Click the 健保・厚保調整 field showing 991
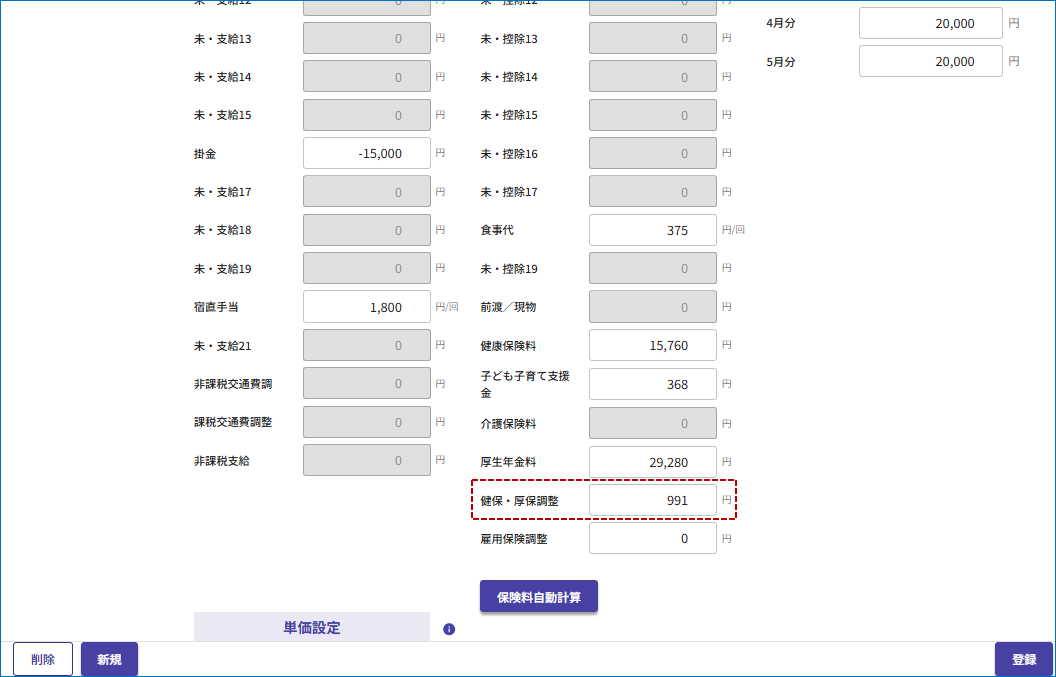 pos(652,500)
